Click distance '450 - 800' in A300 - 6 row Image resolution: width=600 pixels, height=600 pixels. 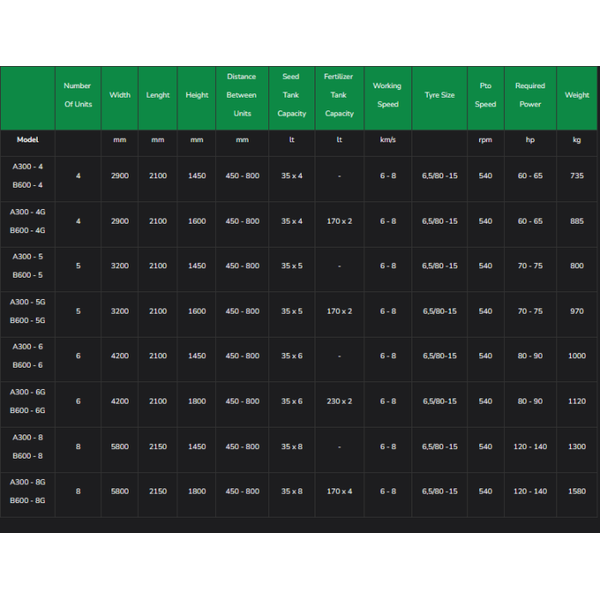(242, 356)
